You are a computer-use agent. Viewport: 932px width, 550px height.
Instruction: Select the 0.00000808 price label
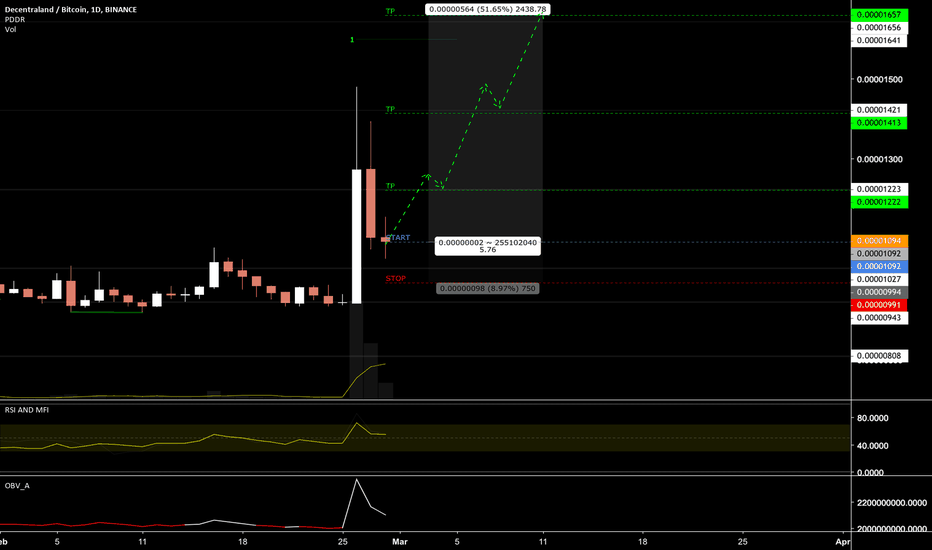[x=879, y=356]
